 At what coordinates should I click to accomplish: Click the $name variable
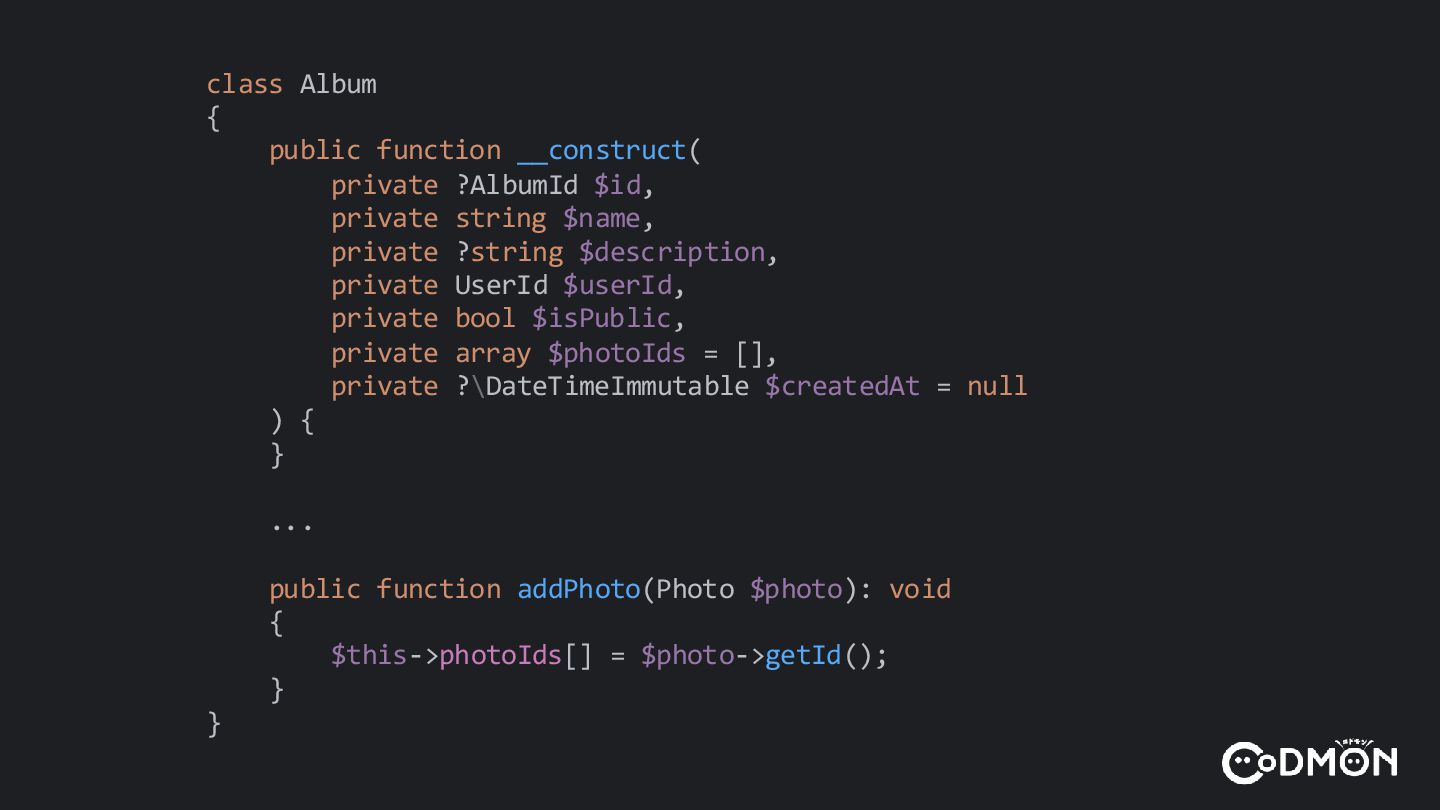(x=602, y=218)
